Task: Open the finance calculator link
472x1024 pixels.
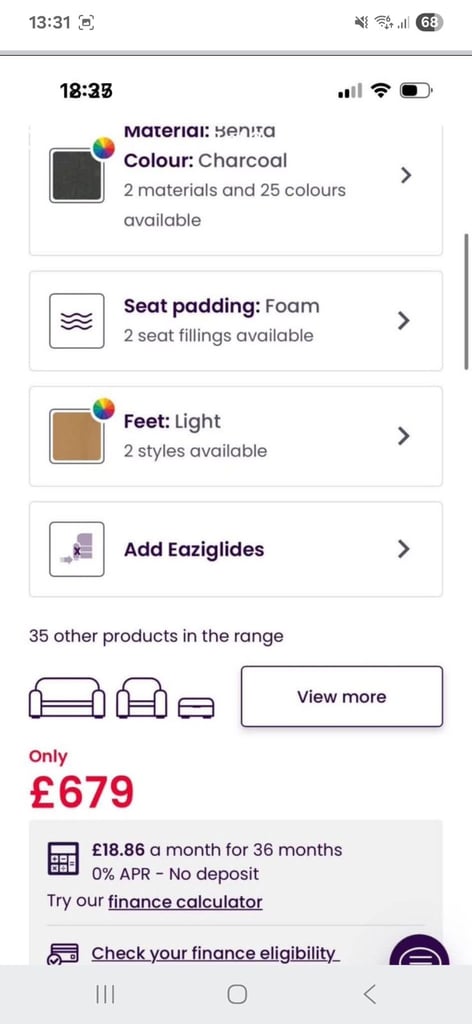Action: pyautogui.click(x=185, y=902)
